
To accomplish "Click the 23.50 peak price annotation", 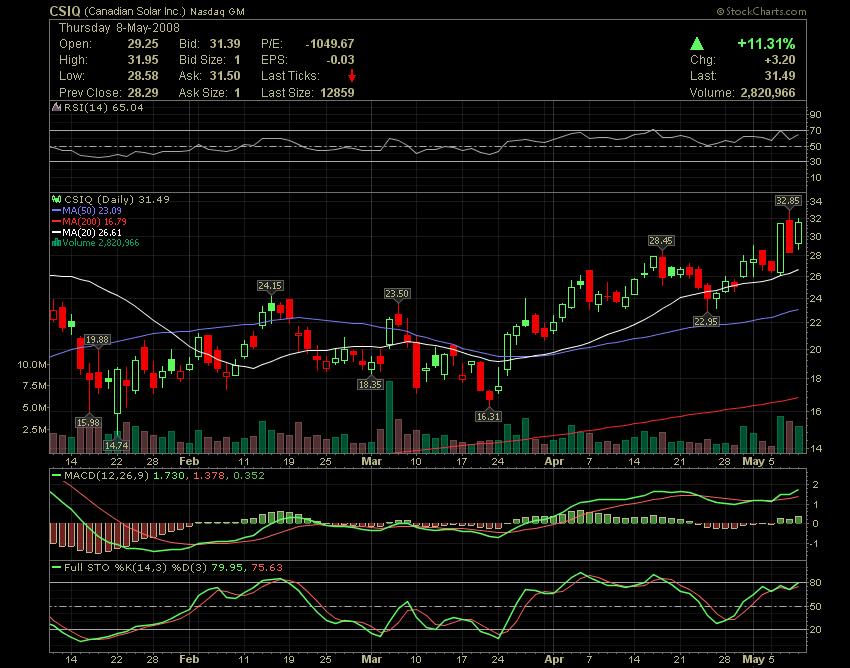I will (x=397, y=293).
